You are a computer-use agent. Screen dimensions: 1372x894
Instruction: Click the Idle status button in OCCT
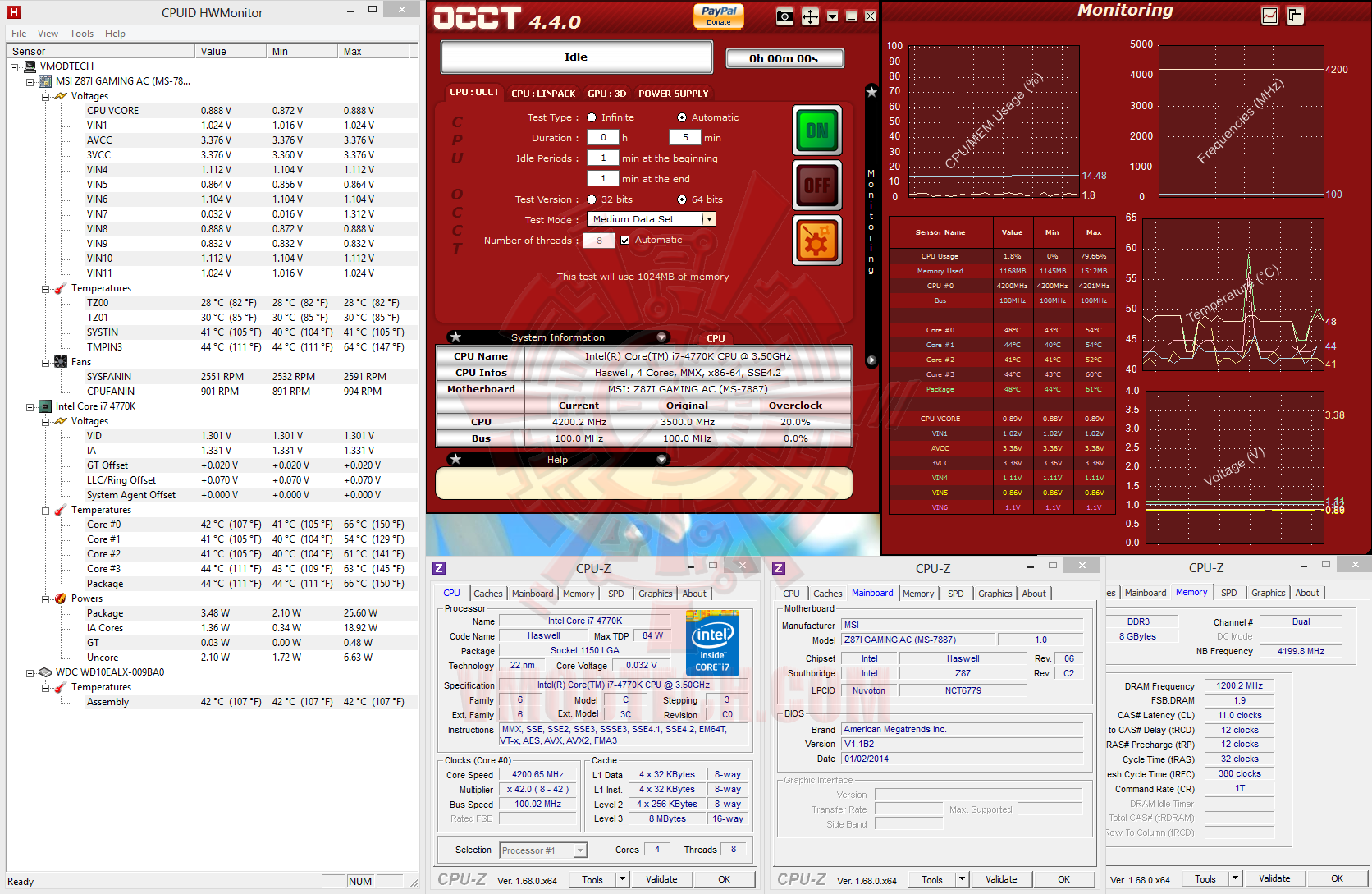pyautogui.click(x=576, y=57)
